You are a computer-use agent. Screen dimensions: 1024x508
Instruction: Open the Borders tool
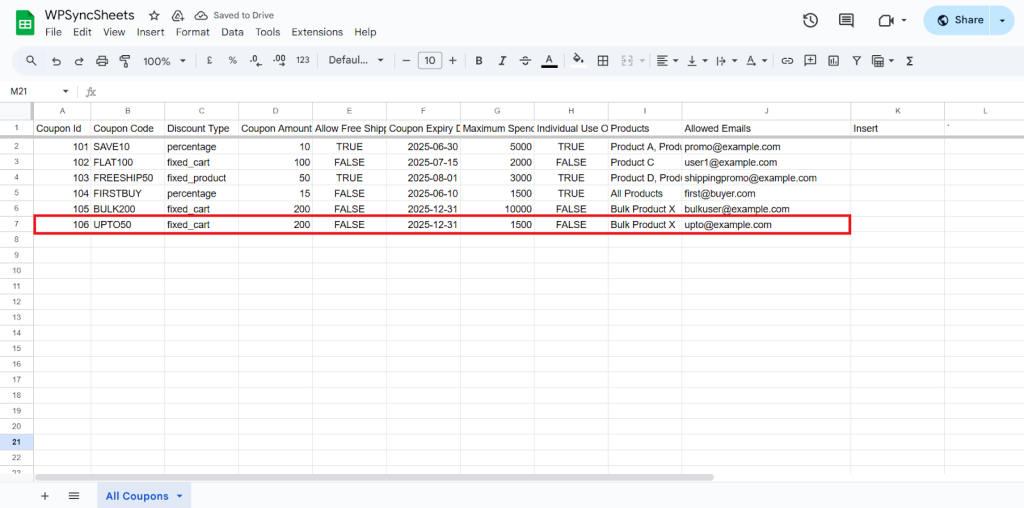click(603, 61)
